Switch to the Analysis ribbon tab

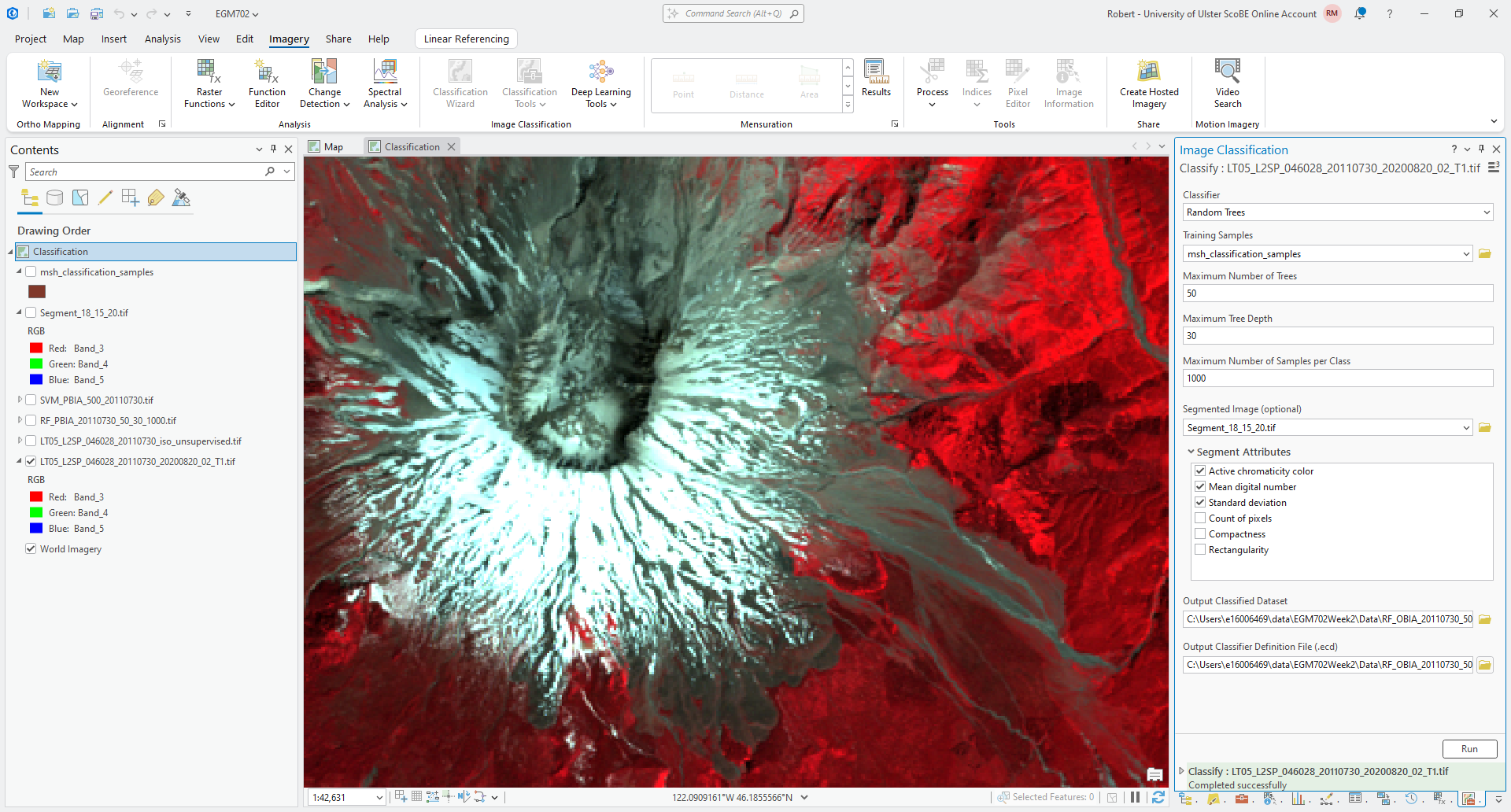point(162,39)
